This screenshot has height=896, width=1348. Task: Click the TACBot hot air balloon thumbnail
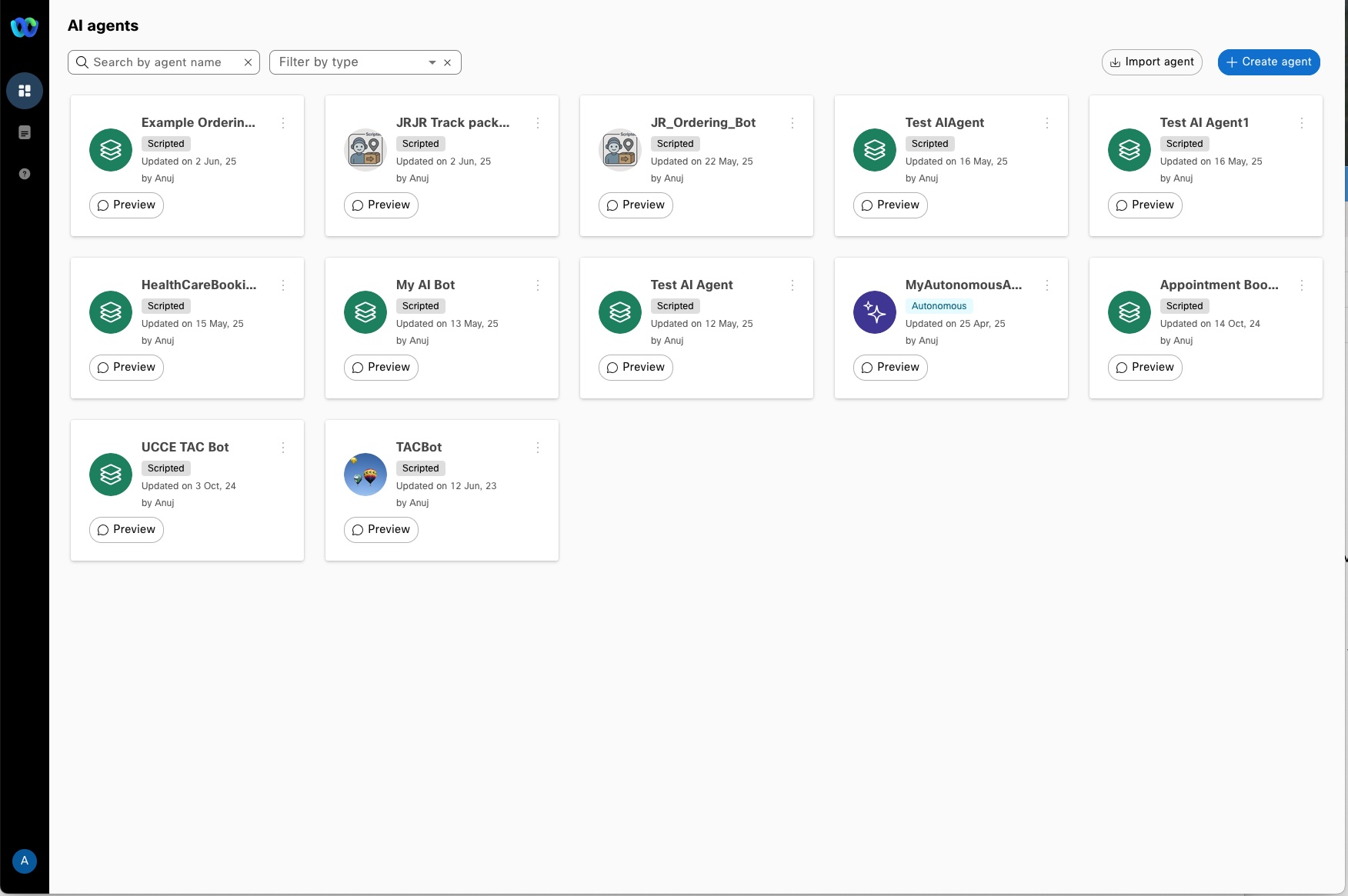365,475
